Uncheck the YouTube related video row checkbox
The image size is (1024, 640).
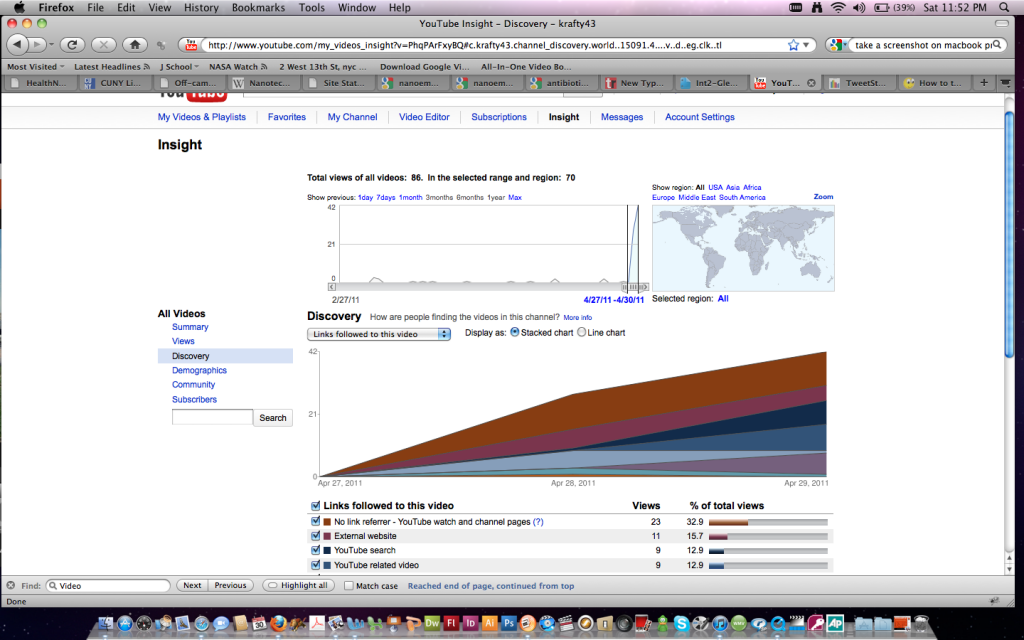pos(315,564)
